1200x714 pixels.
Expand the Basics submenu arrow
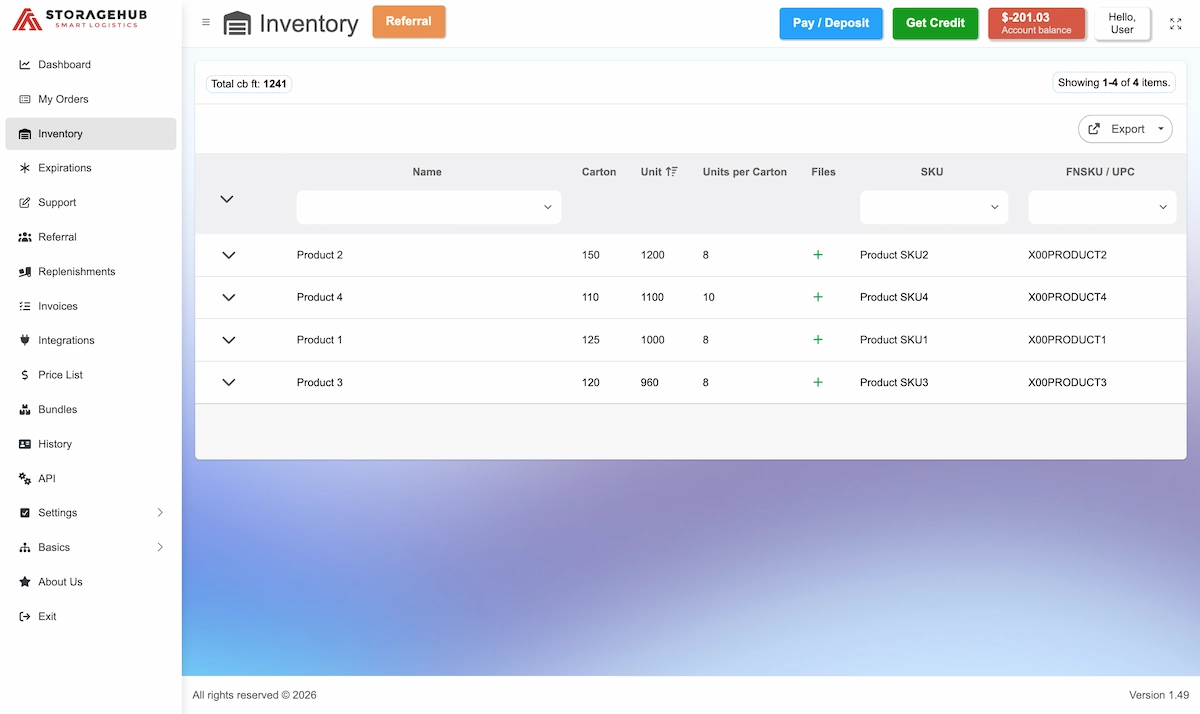tap(160, 548)
